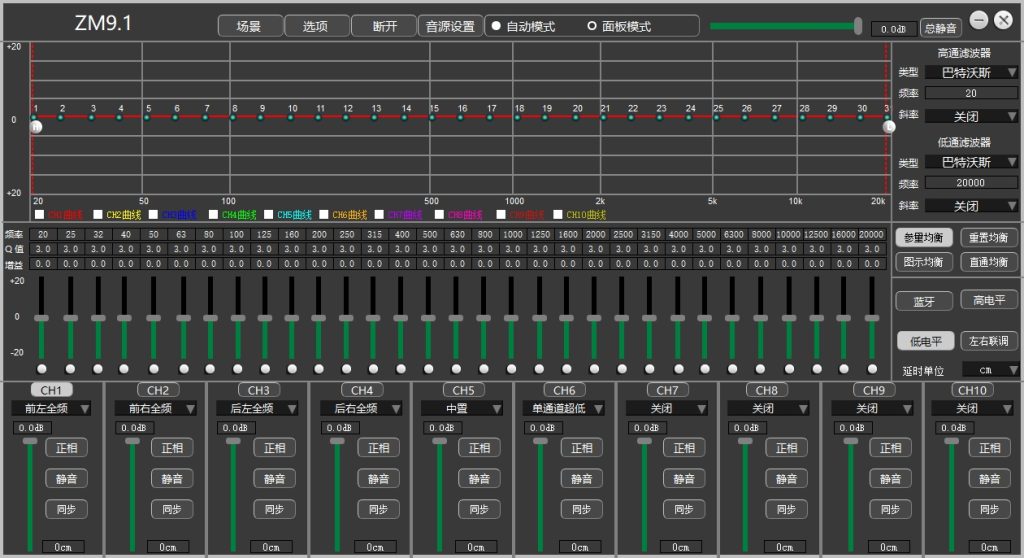Click the master volume slider handle
Image resolution: width=1024 pixels, height=558 pixels.
[857, 25]
